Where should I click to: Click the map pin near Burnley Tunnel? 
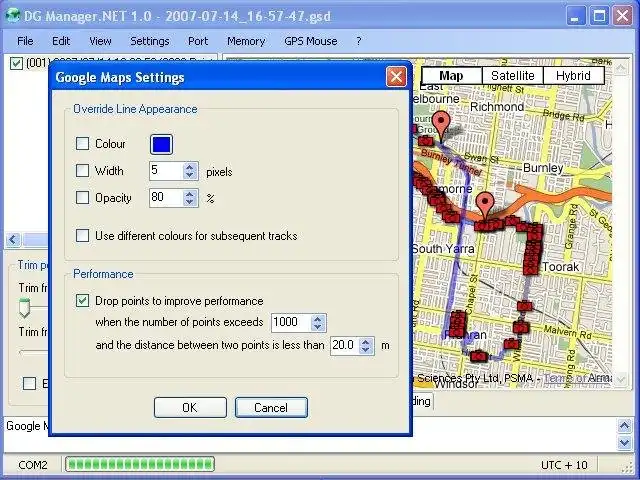click(x=441, y=123)
